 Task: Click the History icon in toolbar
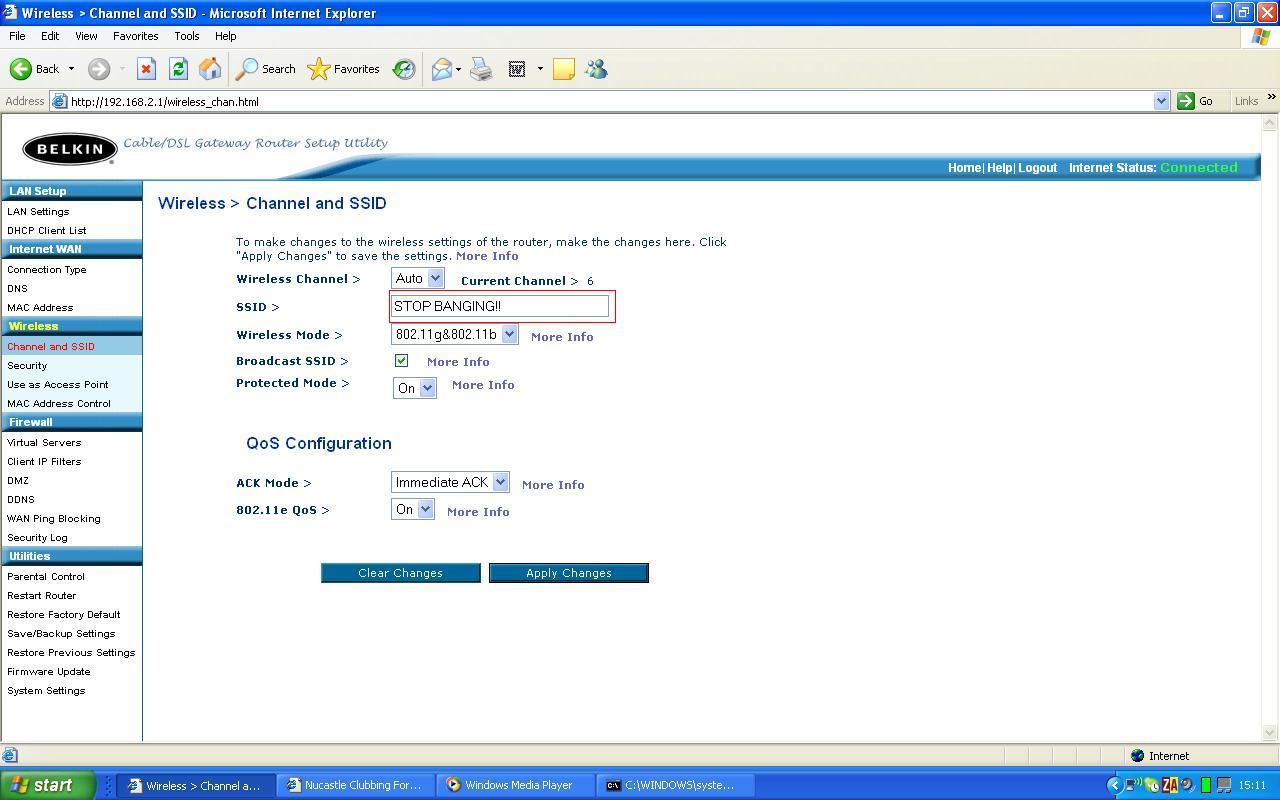[404, 69]
